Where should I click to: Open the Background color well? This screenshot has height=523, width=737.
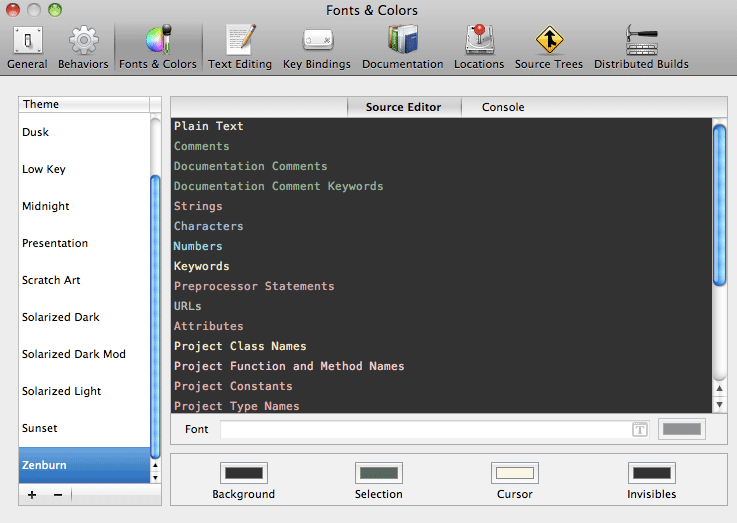[x=243, y=473]
